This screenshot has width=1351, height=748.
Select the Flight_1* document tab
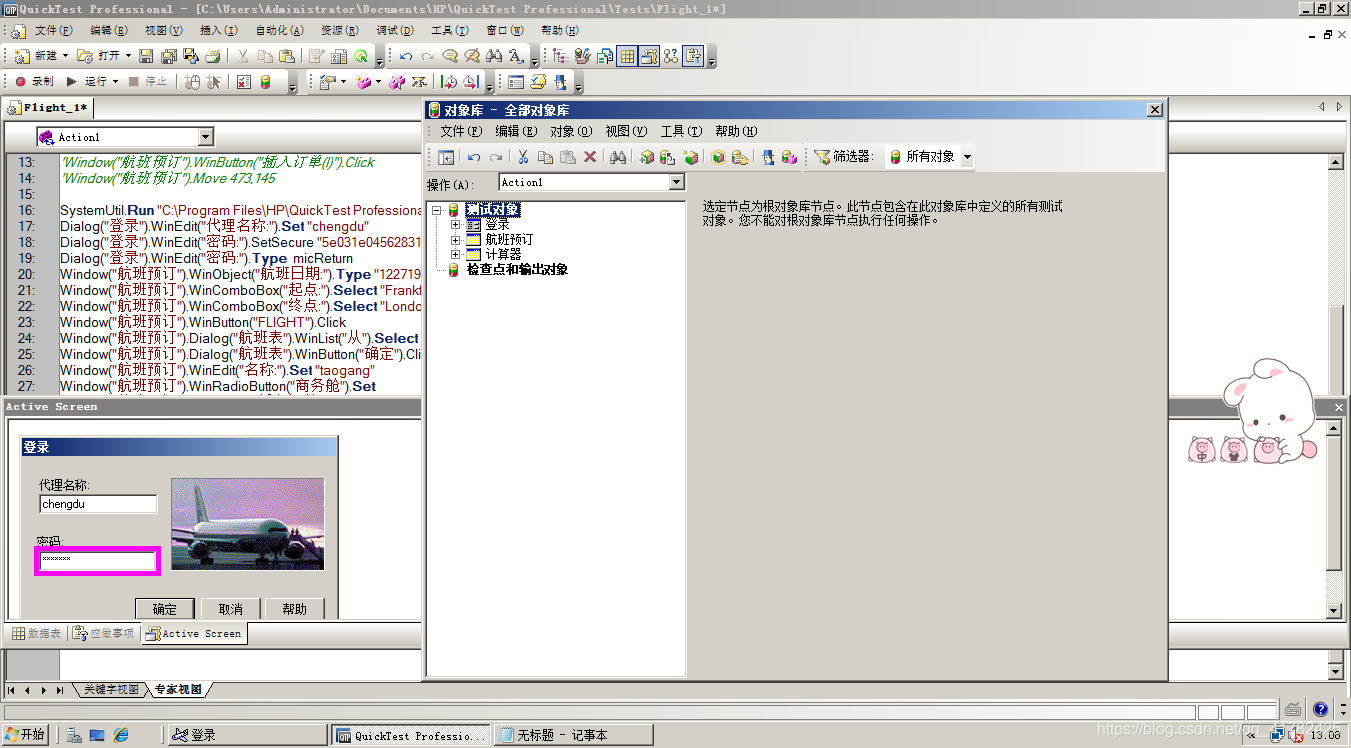click(x=48, y=108)
